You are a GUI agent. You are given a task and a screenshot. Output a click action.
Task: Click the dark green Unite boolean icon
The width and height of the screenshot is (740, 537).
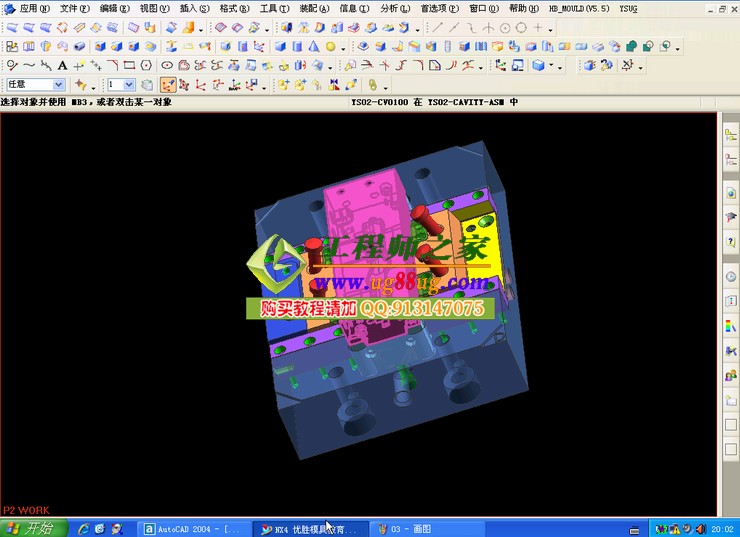[x=631, y=46]
